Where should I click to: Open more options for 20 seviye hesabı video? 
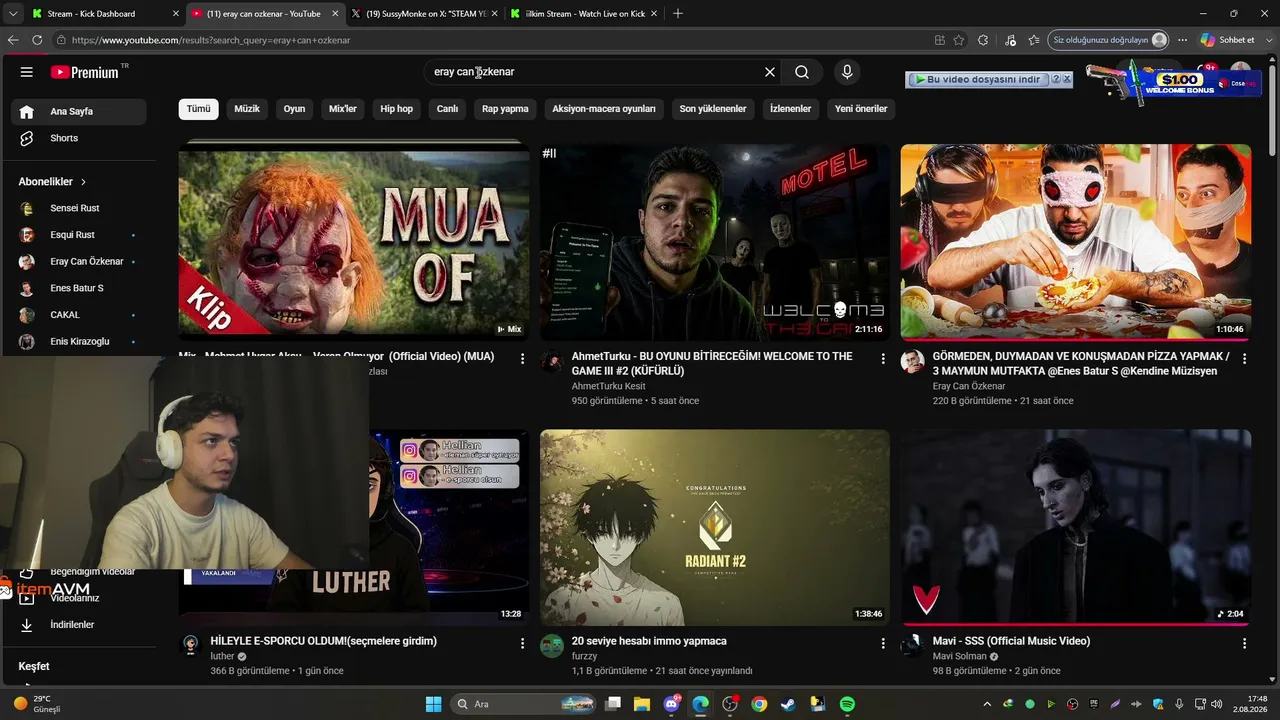(883, 643)
